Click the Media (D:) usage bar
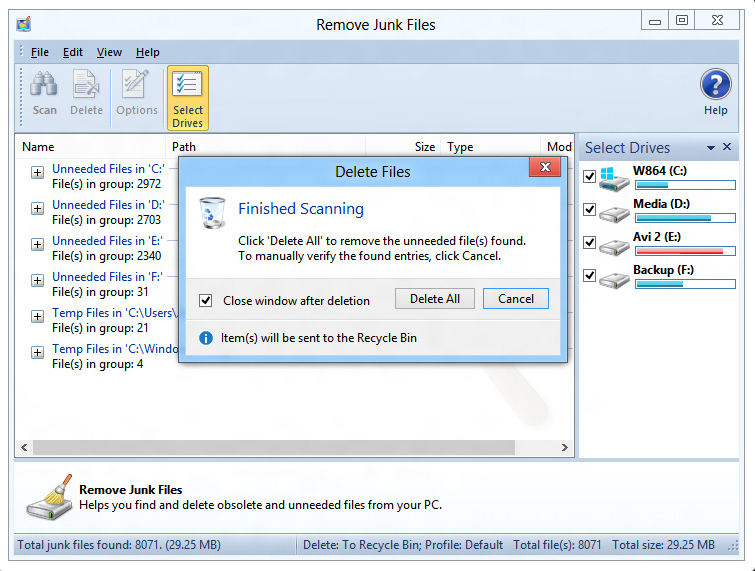 [685, 218]
